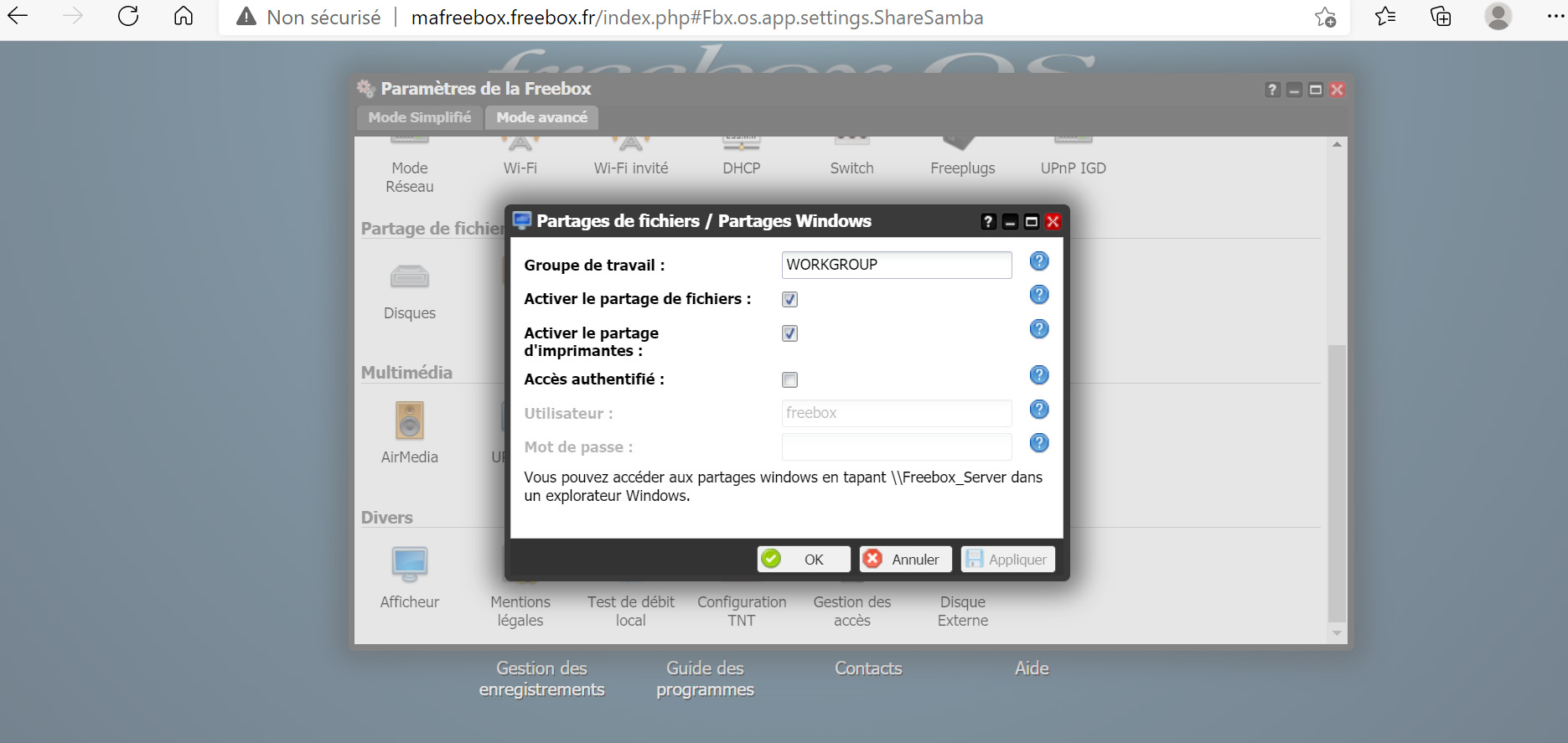Open Configuration TNT
1568x743 pixels.
742,611
